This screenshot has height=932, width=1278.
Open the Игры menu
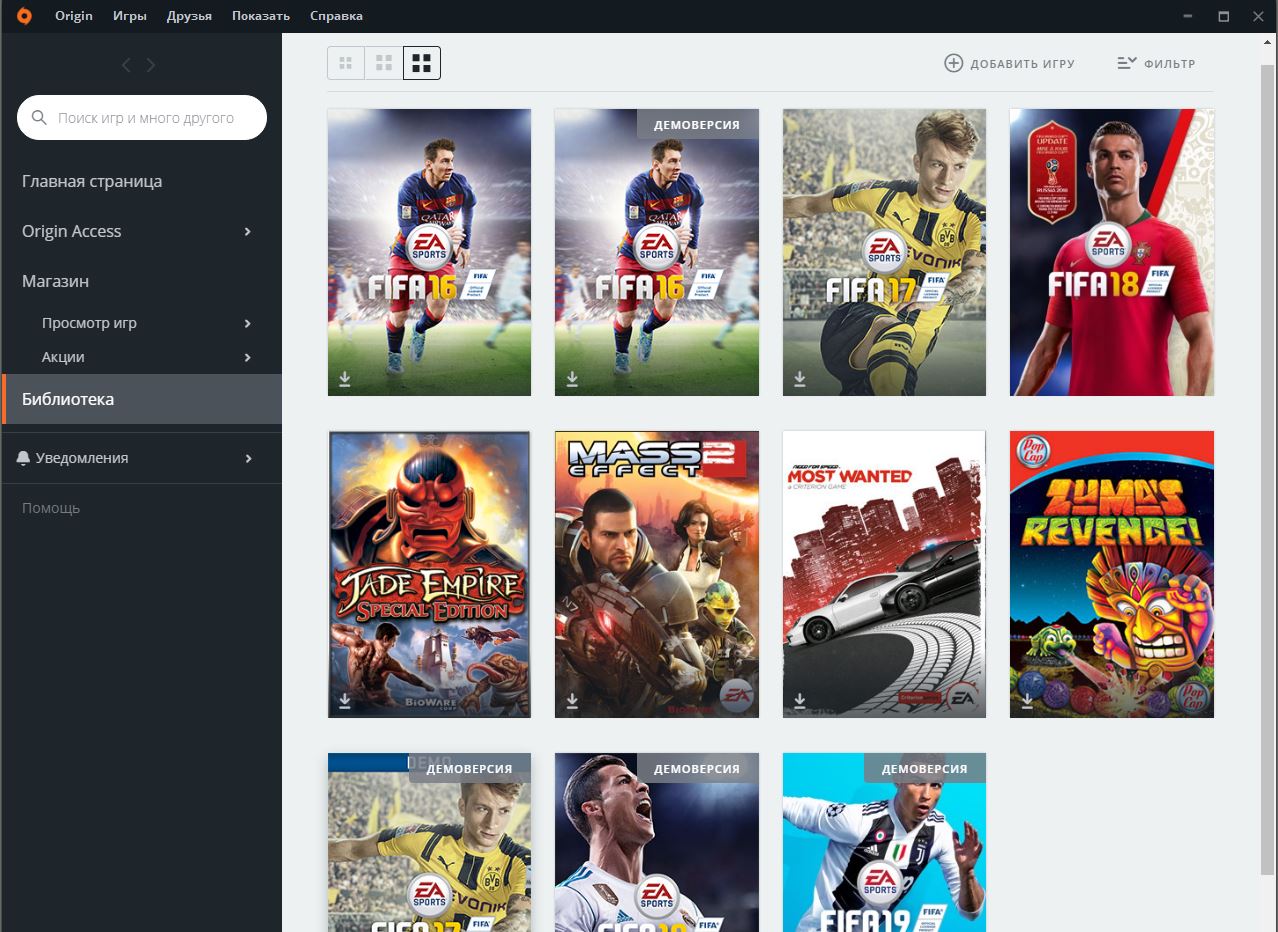coord(130,16)
